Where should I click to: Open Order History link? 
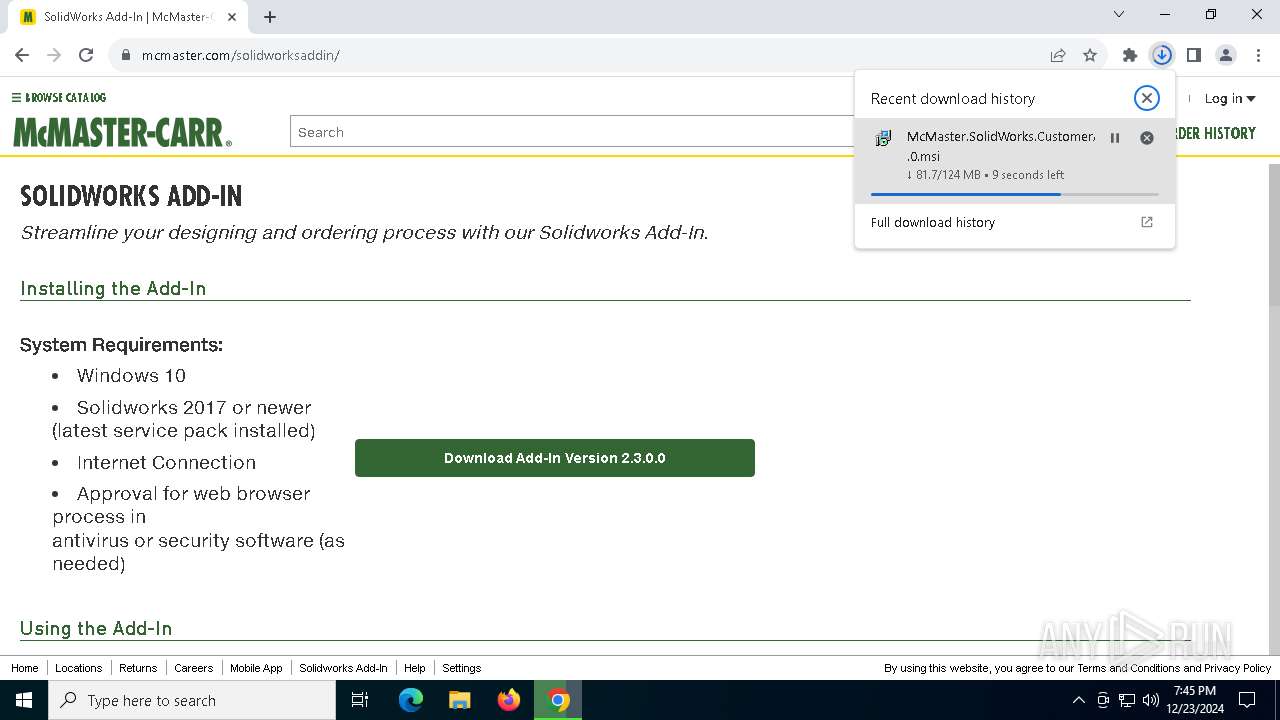coord(1215,133)
